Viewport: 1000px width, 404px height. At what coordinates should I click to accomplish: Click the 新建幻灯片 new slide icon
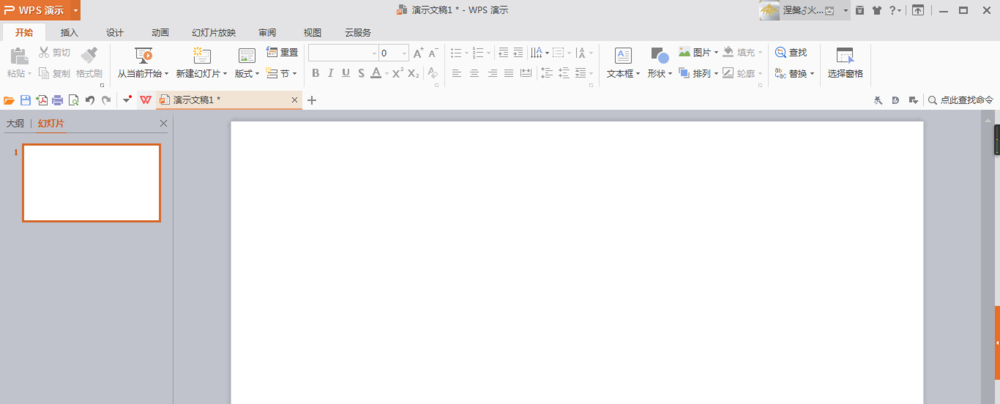[x=202, y=56]
